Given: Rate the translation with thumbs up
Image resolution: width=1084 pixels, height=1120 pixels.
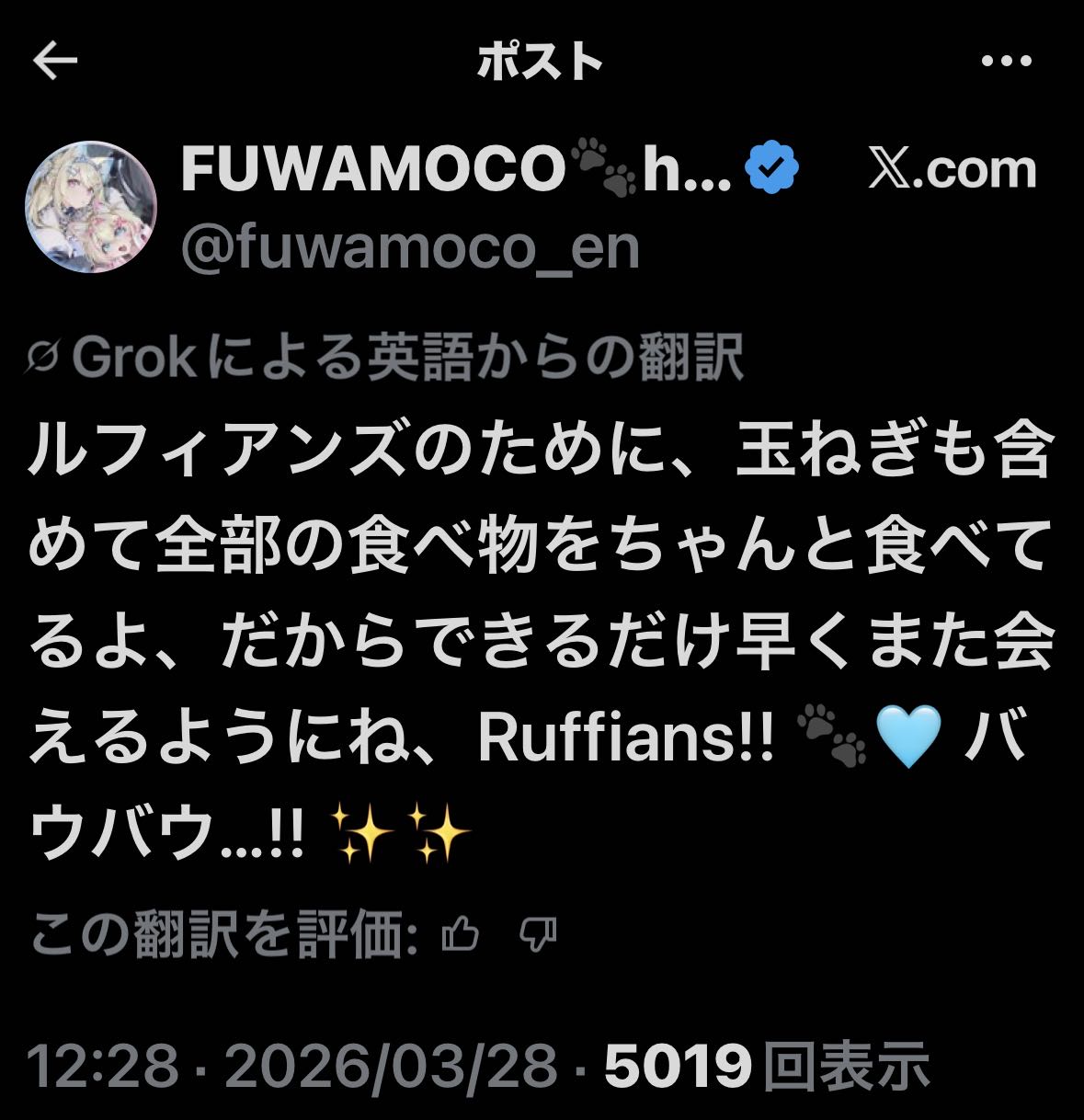Looking at the screenshot, I should pyautogui.click(x=461, y=935).
